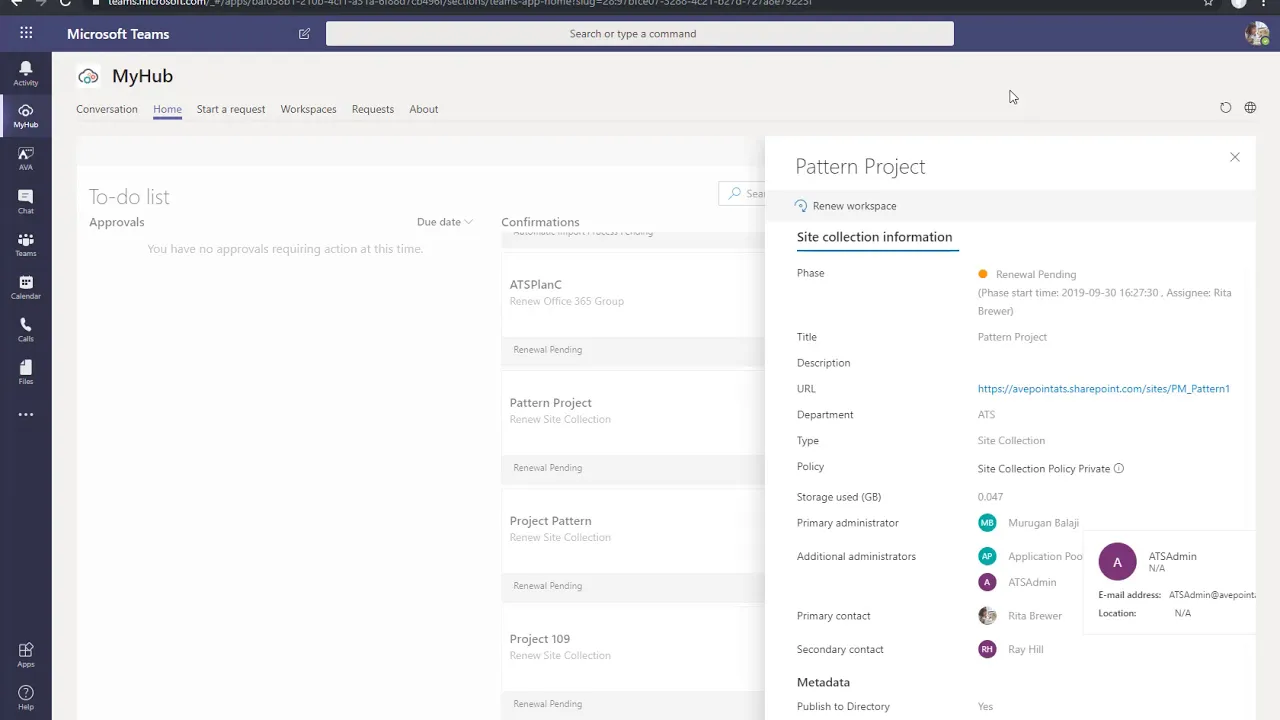The height and width of the screenshot is (720, 1280).
Task: Click the ATSAdmin avatar in administrators list
Action: tap(987, 582)
